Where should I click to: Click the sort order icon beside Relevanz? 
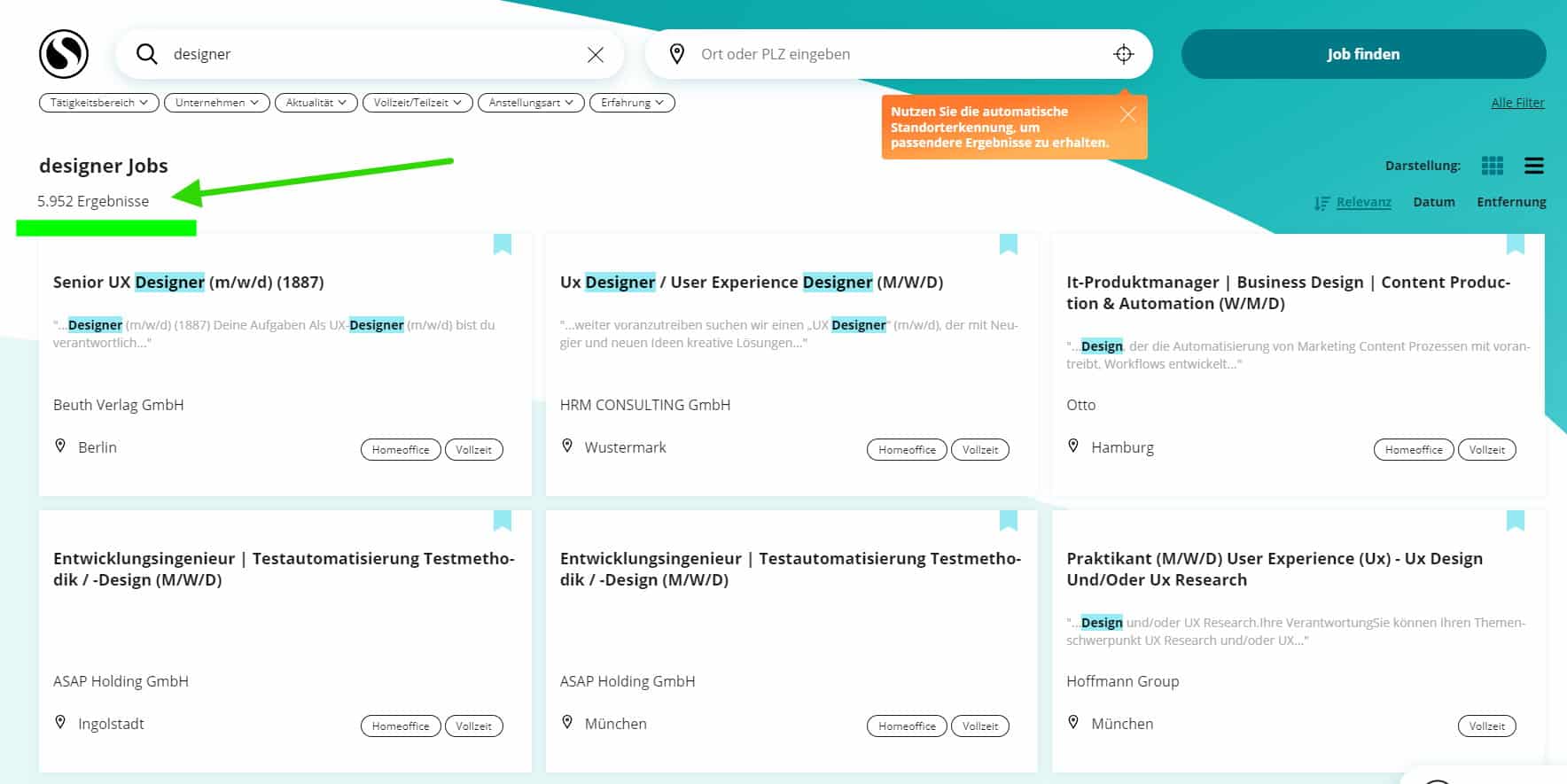click(x=1321, y=203)
